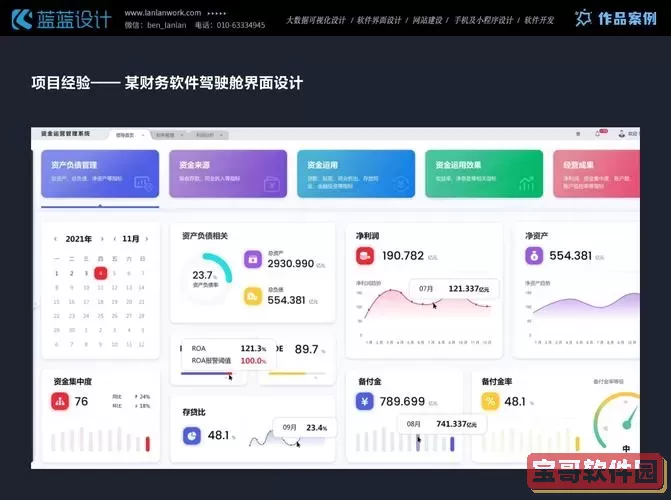
Task: Click the 存贷比 value 48.1
Action: 218,435
